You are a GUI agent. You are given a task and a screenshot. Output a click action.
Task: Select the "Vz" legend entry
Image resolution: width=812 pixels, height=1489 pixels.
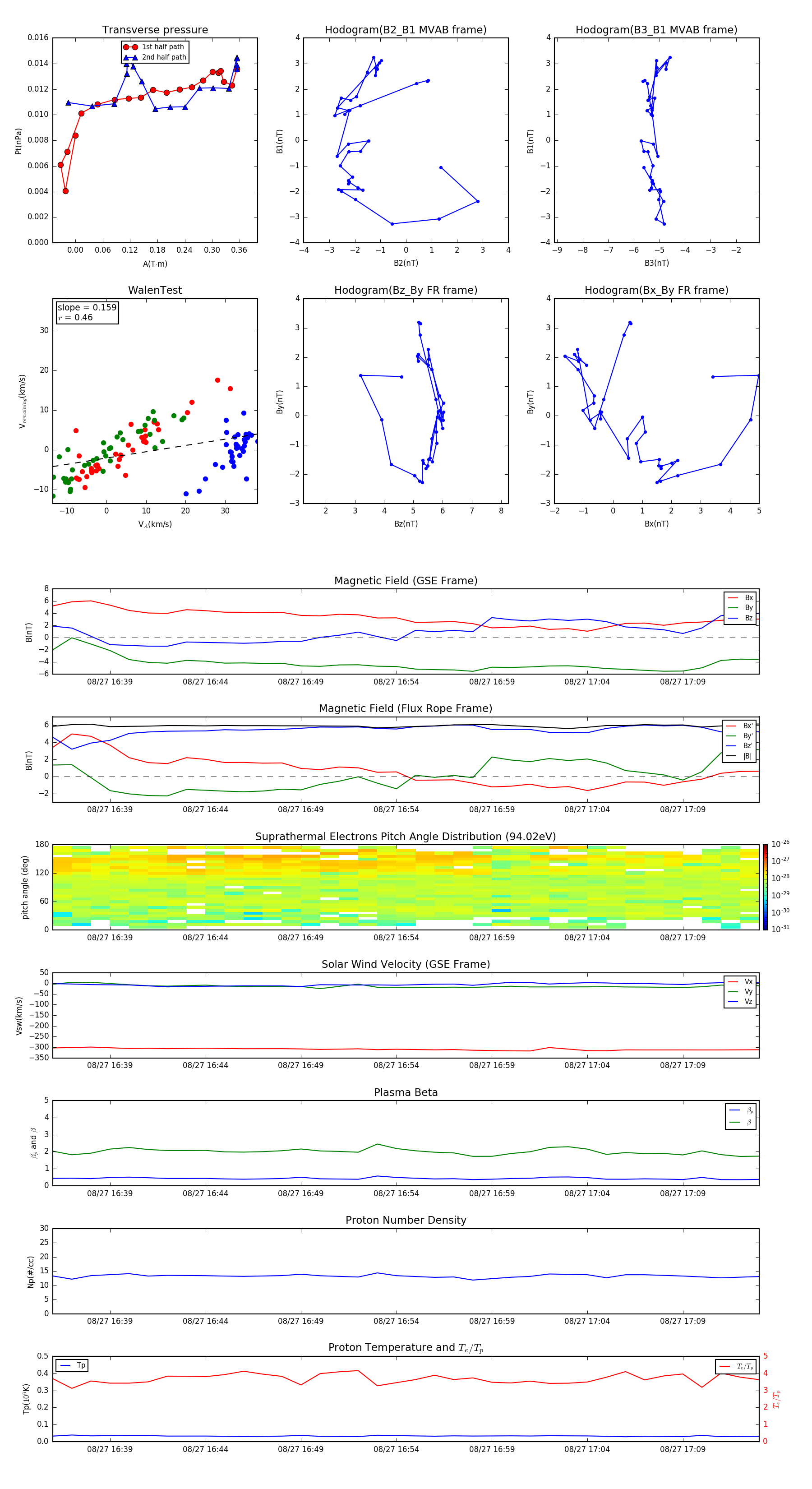coord(740,1002)
